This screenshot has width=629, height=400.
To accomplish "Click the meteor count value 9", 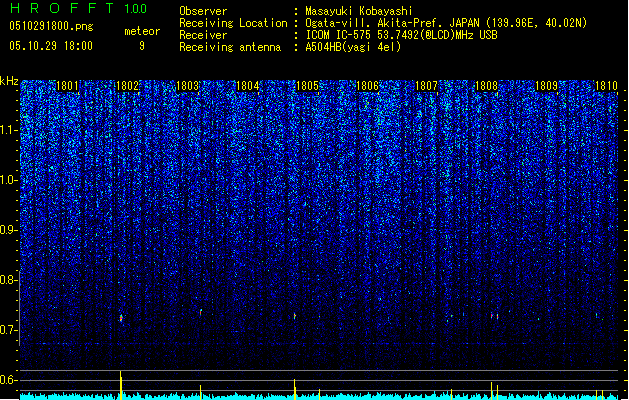I will click(142, 46).
